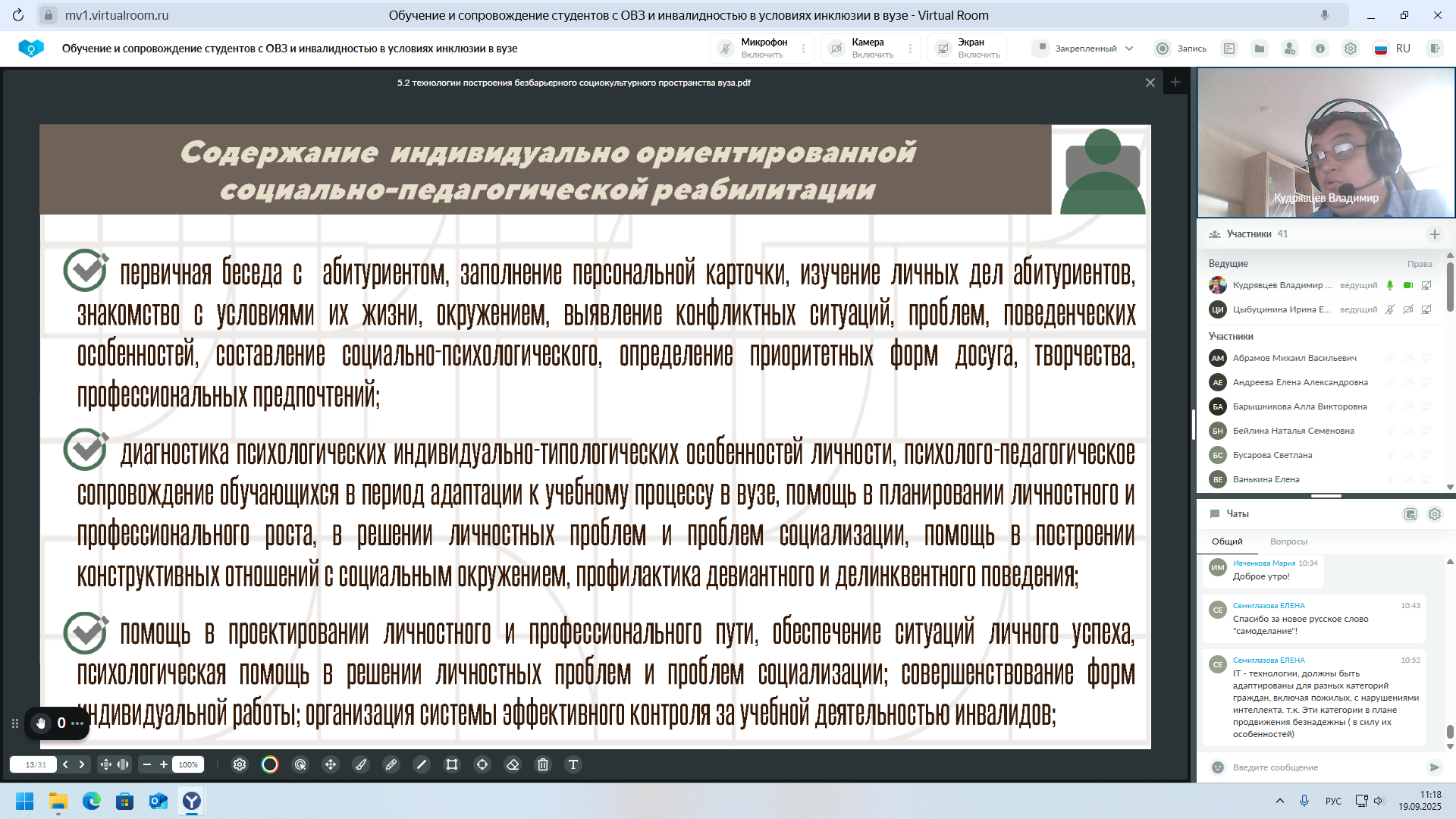This screenshot has width=1456, height=819.
Task: Select the brush drawing tool
Action: point(361,764)
